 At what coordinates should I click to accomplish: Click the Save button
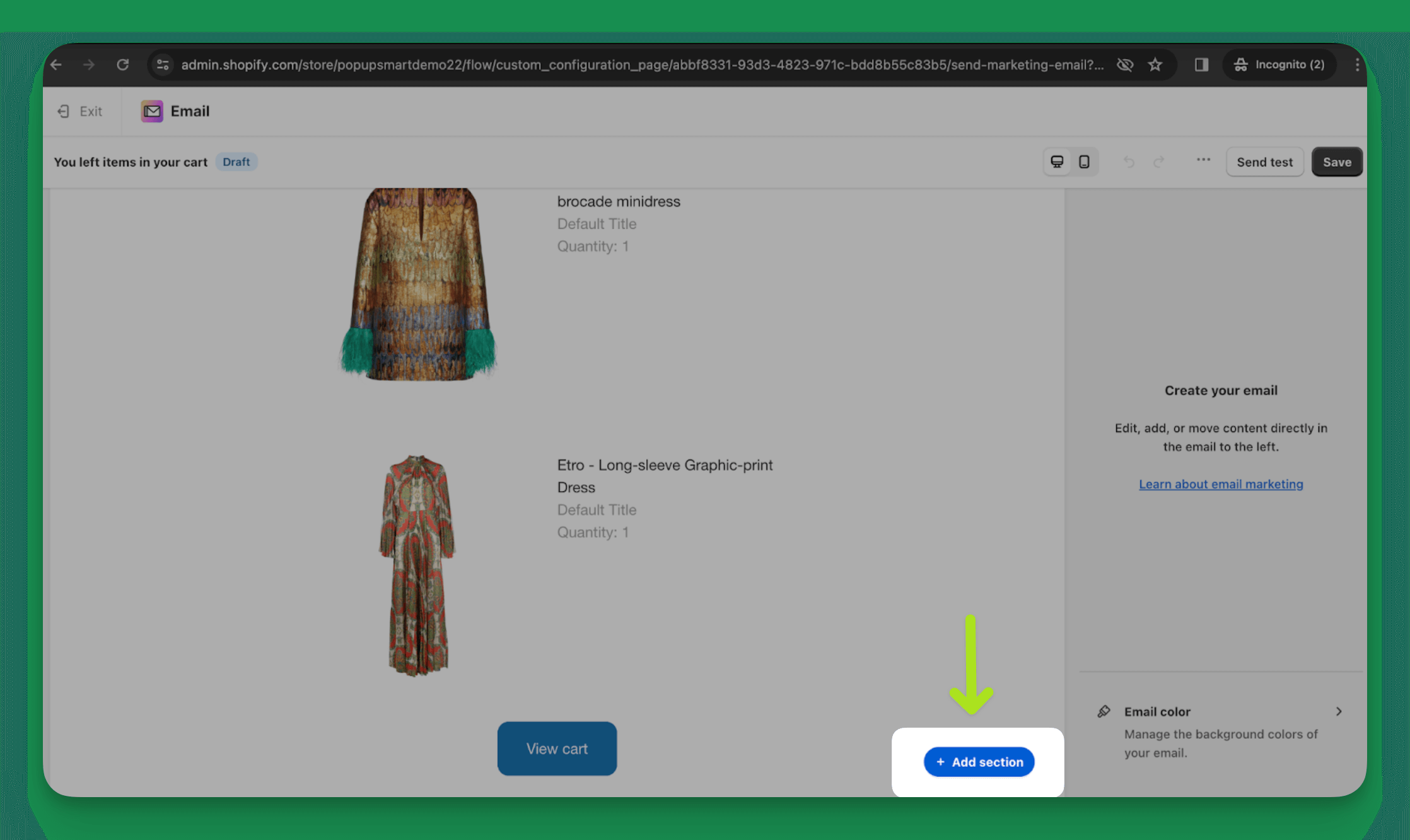[1337, 161]
